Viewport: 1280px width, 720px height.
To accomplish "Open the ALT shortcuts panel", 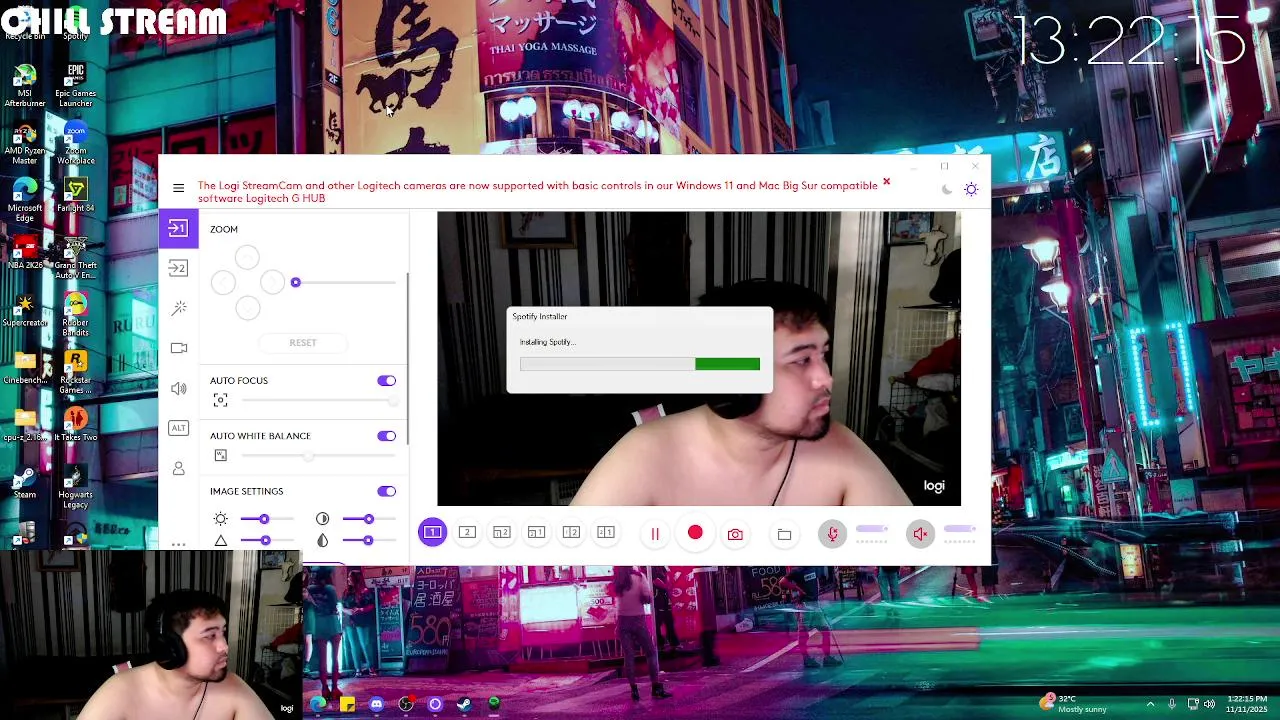I will [178, 428].
